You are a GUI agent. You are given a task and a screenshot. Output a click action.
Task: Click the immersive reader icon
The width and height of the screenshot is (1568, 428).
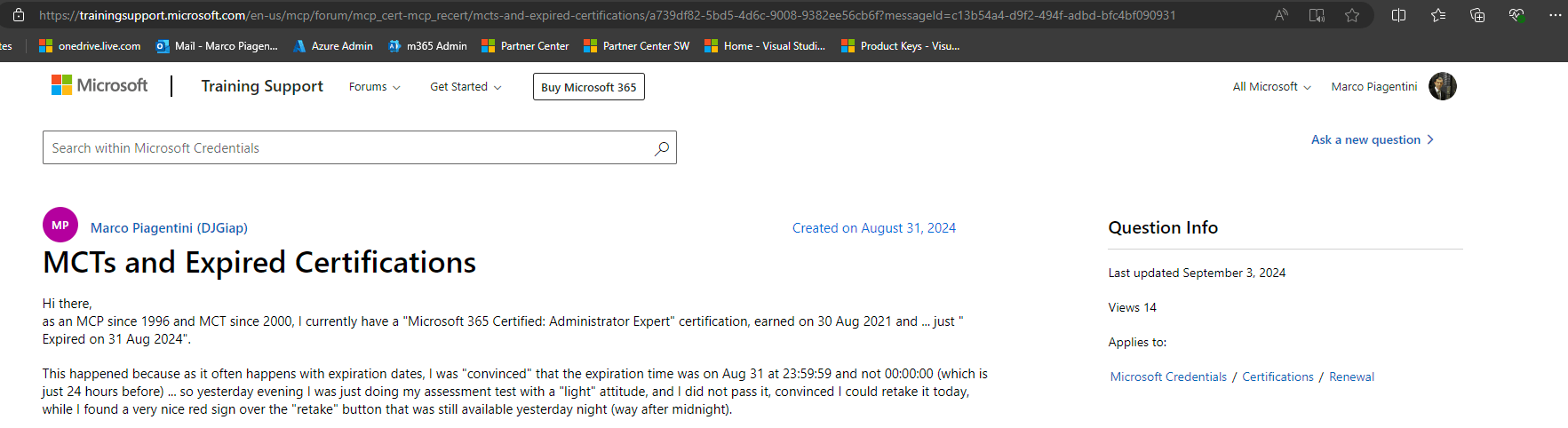tap(1317, 15)
